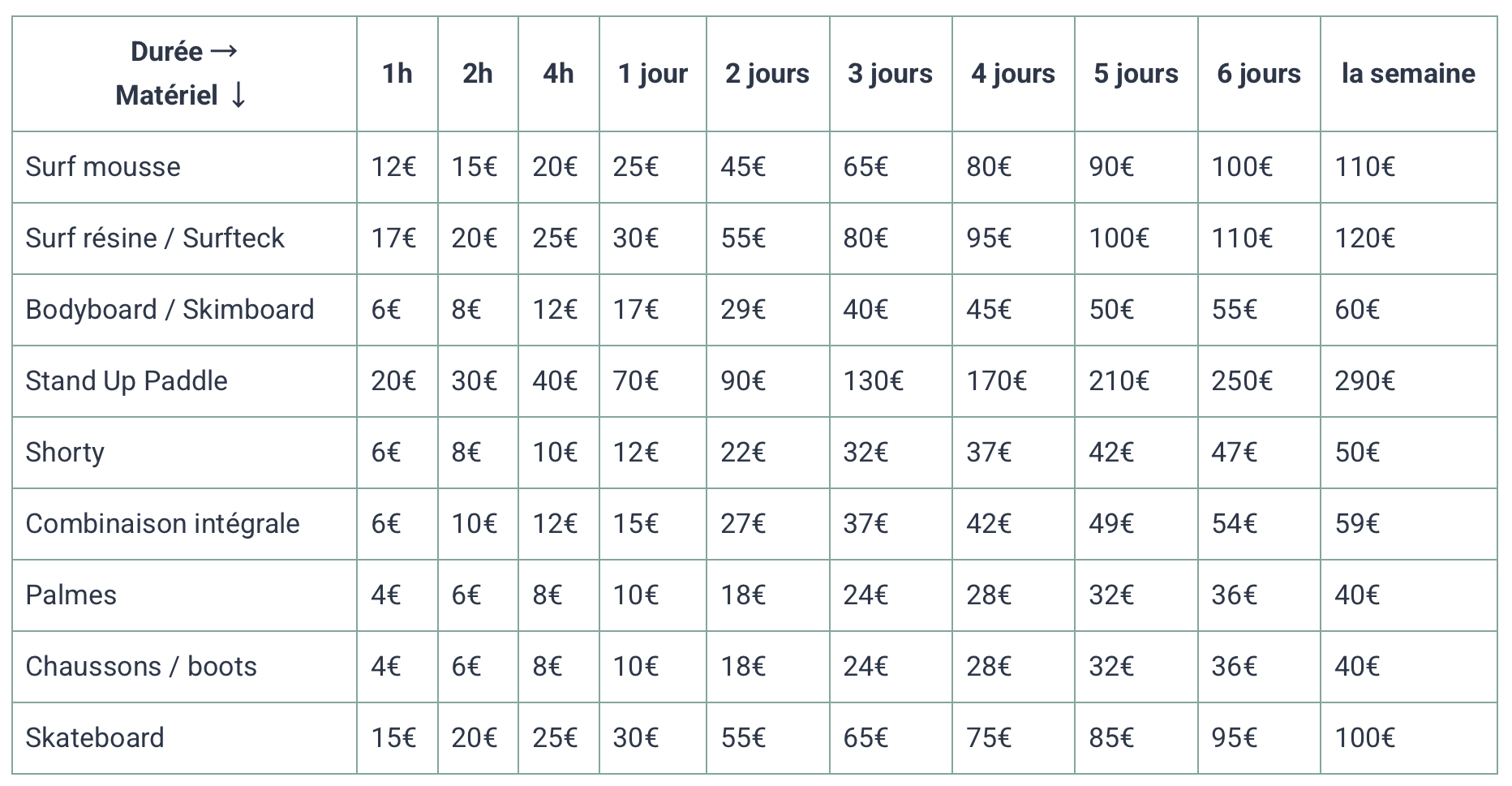
Task: Click the 59€ Combinaison intégrale weekly price
Action: tap(1357, 524)
